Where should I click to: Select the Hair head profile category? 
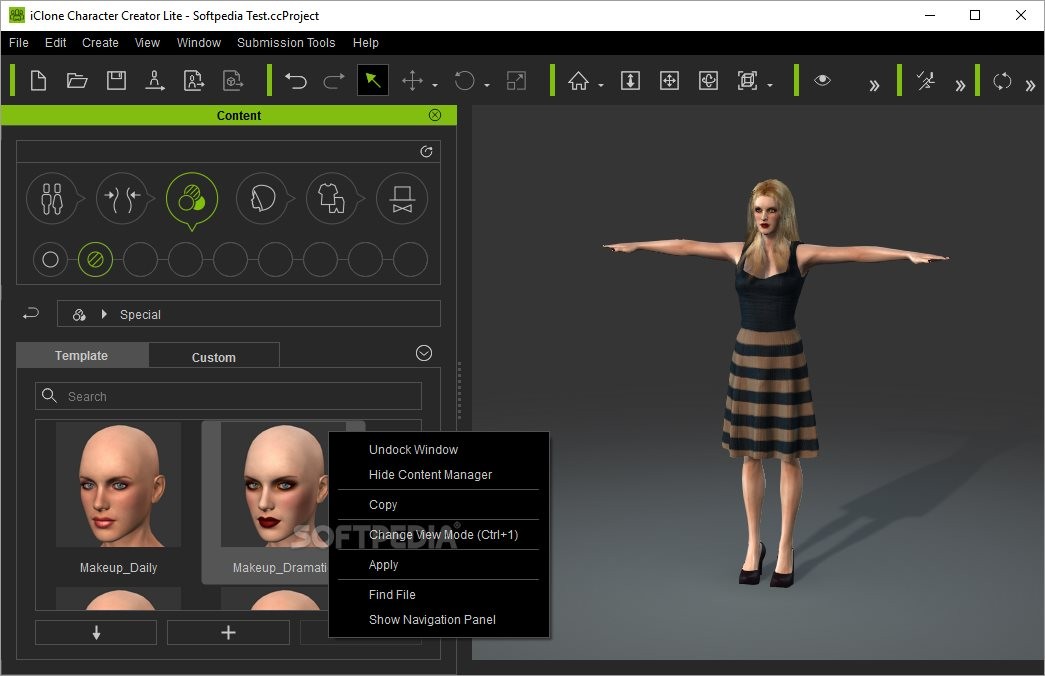[262, 199]
